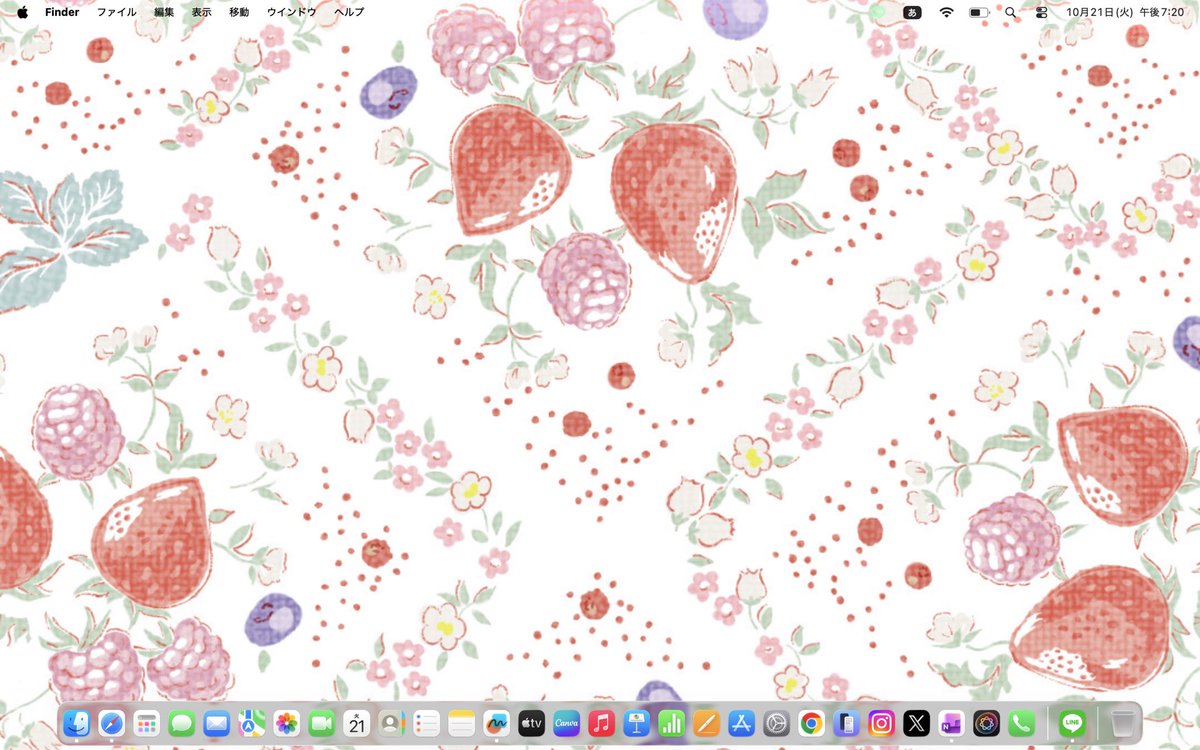
Task: Open the Messages app in Dock
Action: (182, 722)
